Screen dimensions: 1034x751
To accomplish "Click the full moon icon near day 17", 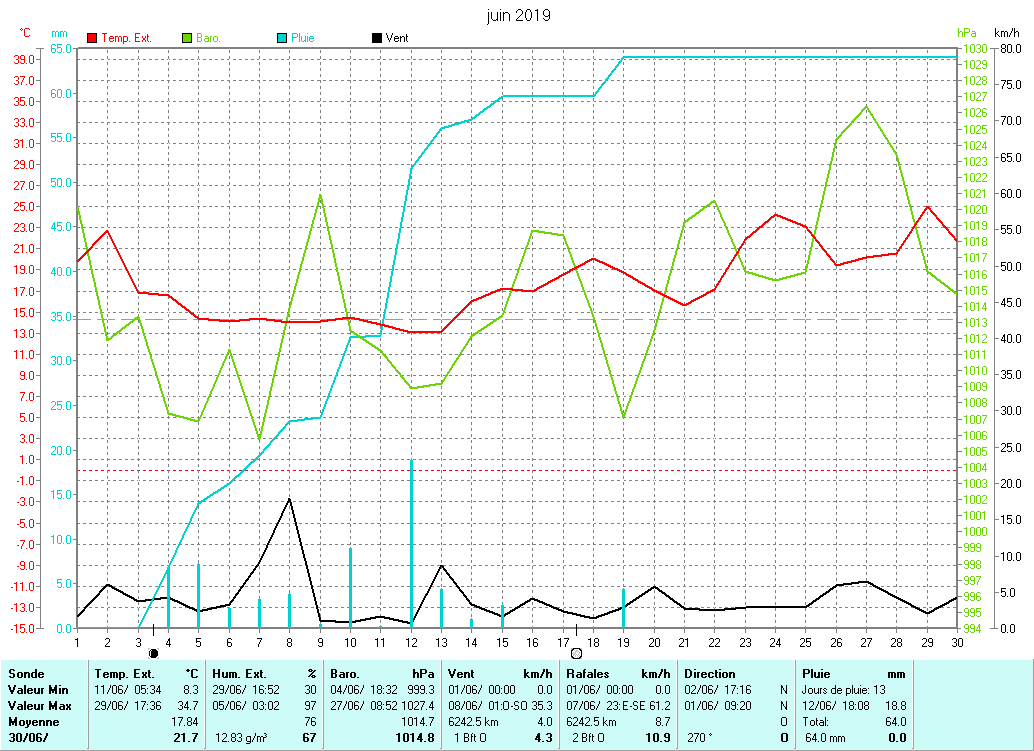I will click(576, 652).
